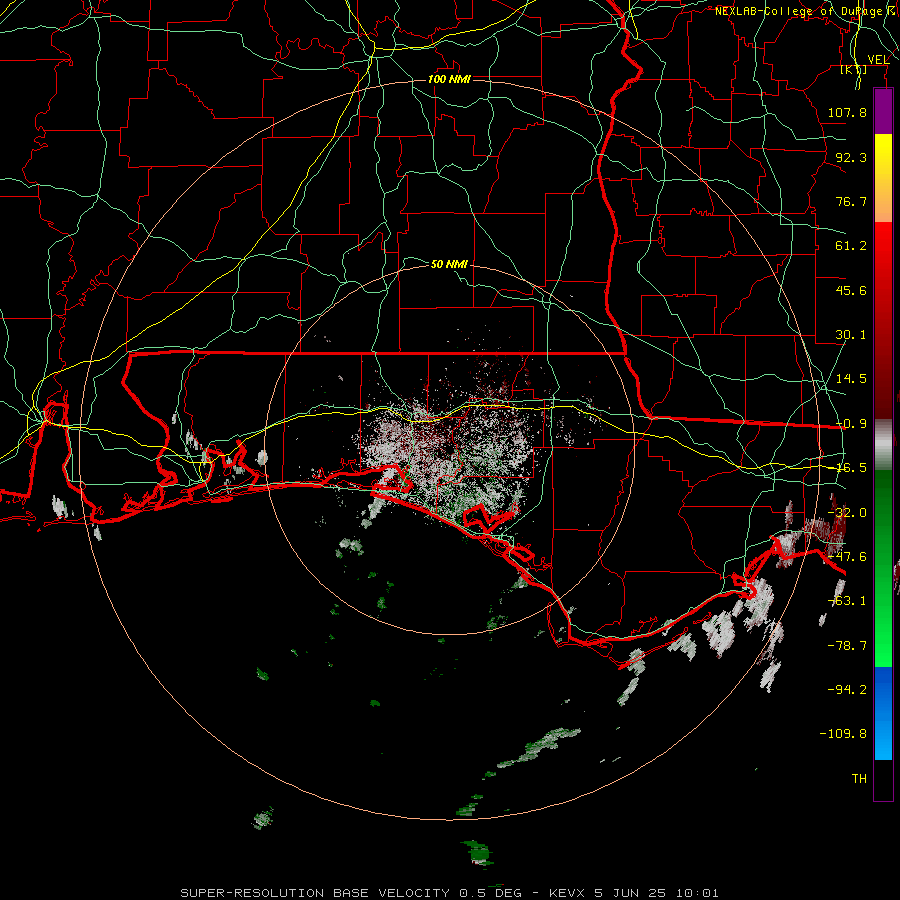The height and width of the screenshot is (900, 900).
Task: Select the -109.8 legend value
Action: point(843,734)
